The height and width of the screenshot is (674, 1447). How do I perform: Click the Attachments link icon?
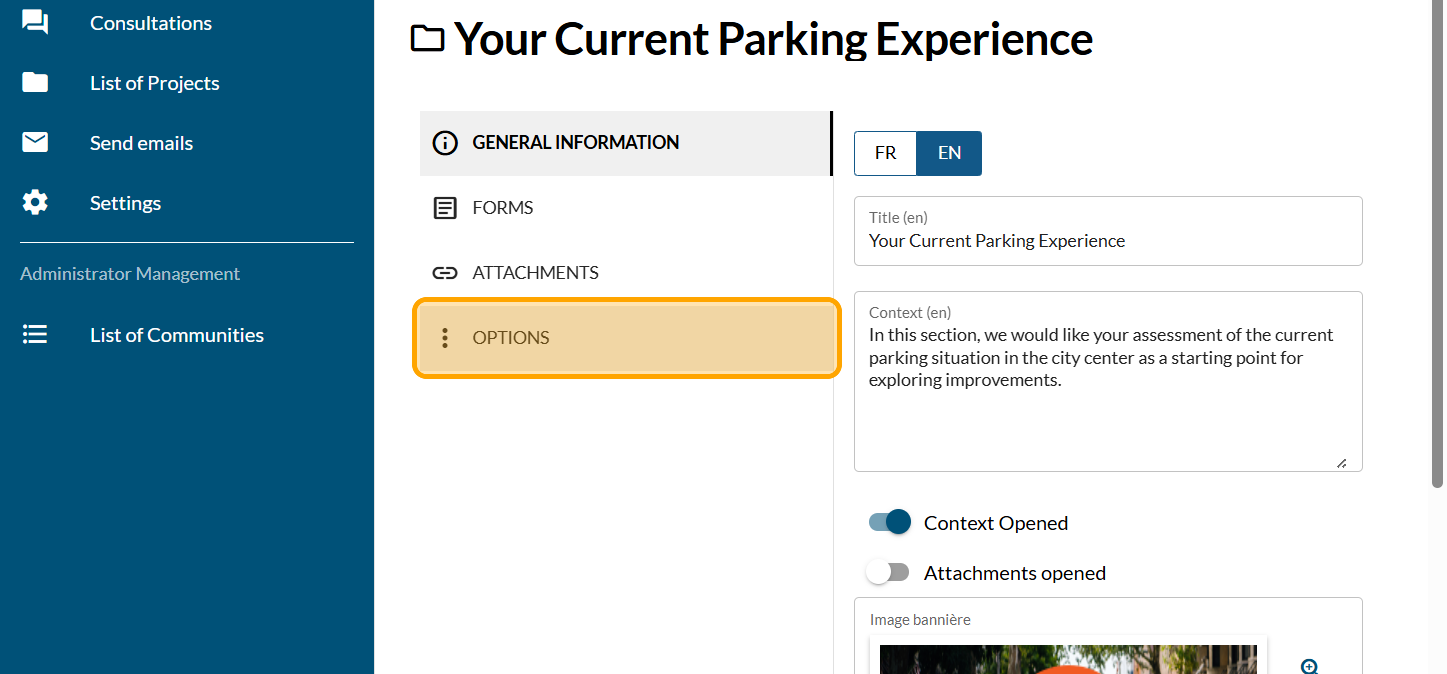click(x=445, y=273)
